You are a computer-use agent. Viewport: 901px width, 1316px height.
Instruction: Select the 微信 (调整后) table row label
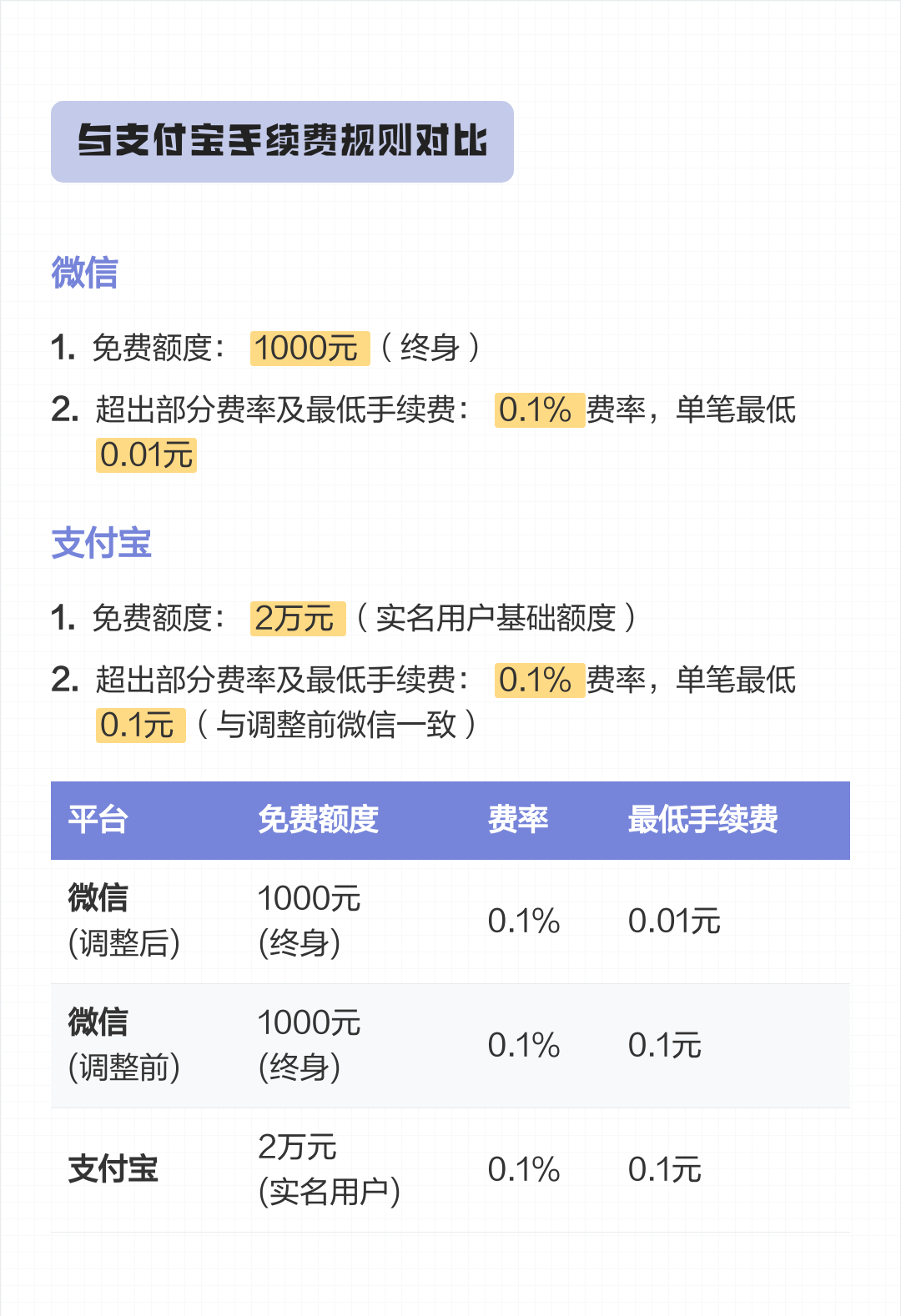tap(123, 921)
